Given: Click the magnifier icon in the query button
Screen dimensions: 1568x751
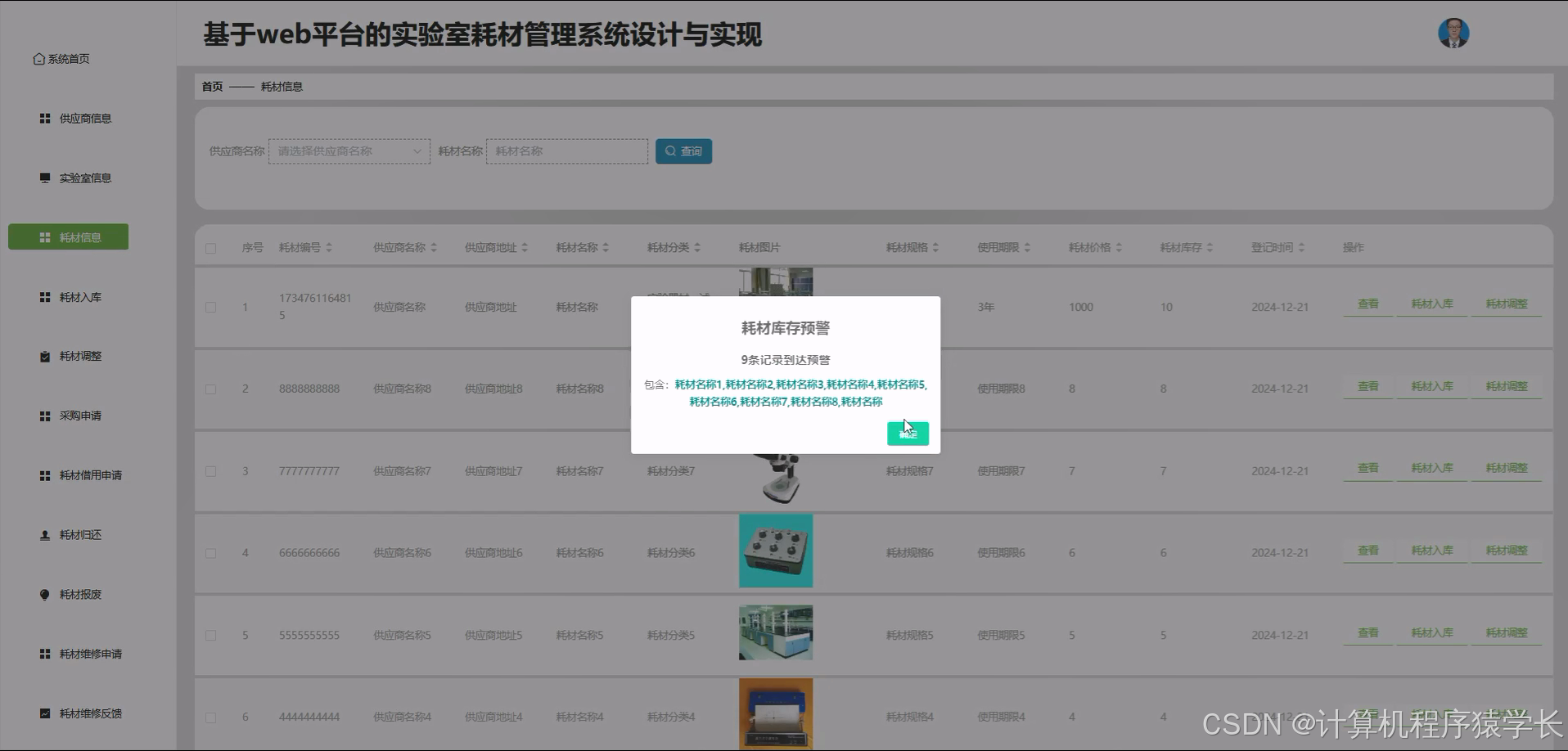Looking at the screenshot, I should (x=669, y=151).
